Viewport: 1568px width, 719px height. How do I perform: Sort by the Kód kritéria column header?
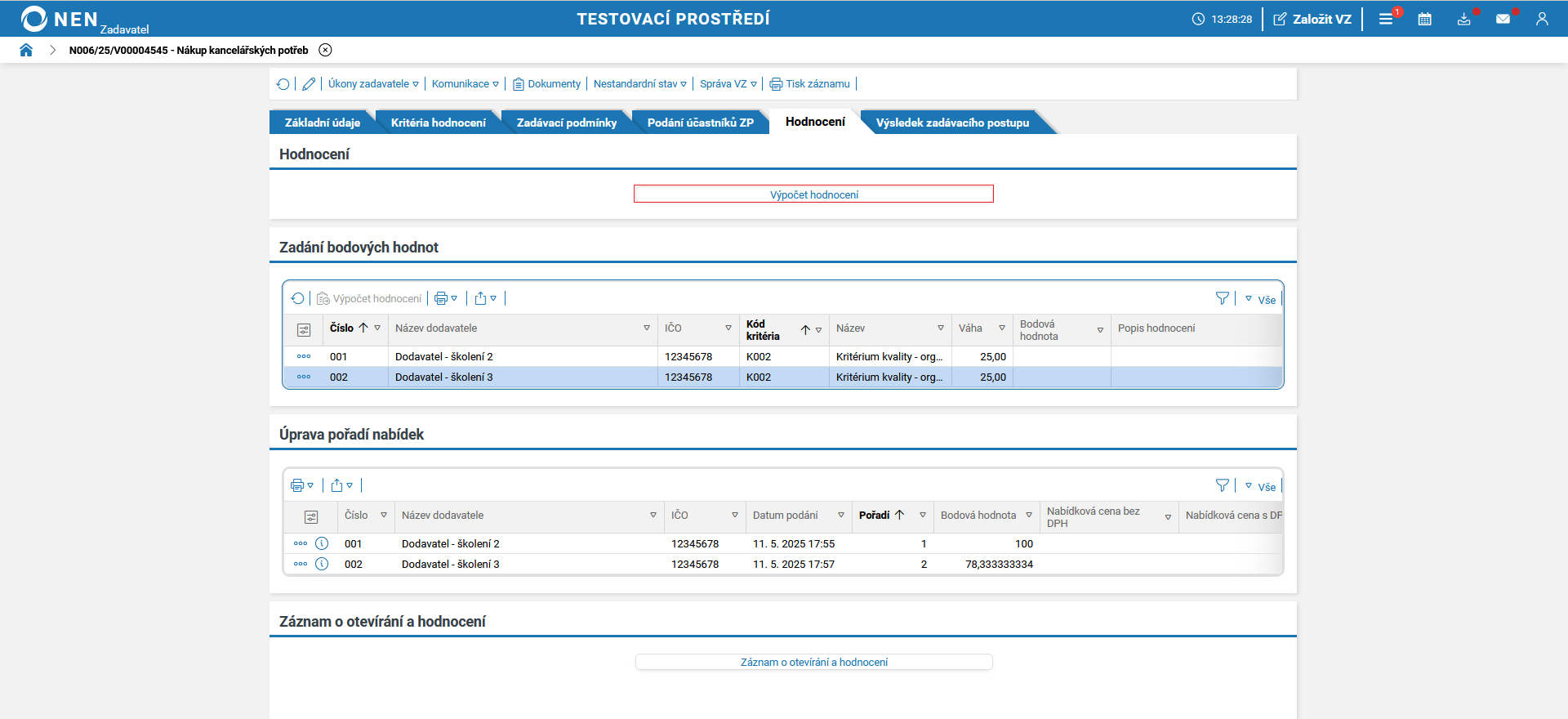click(x=763, y=330)
